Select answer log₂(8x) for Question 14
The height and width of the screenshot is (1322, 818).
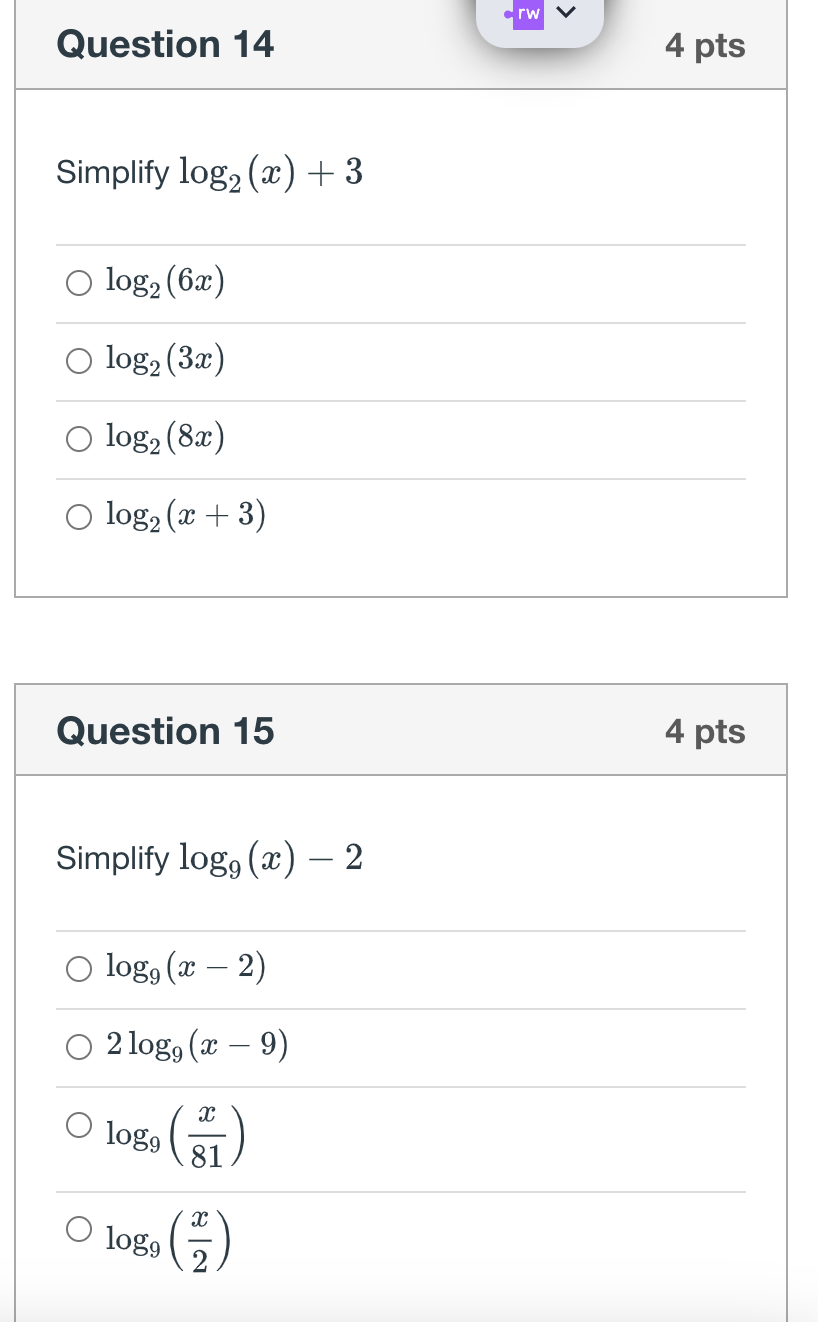tap(79, 438)
